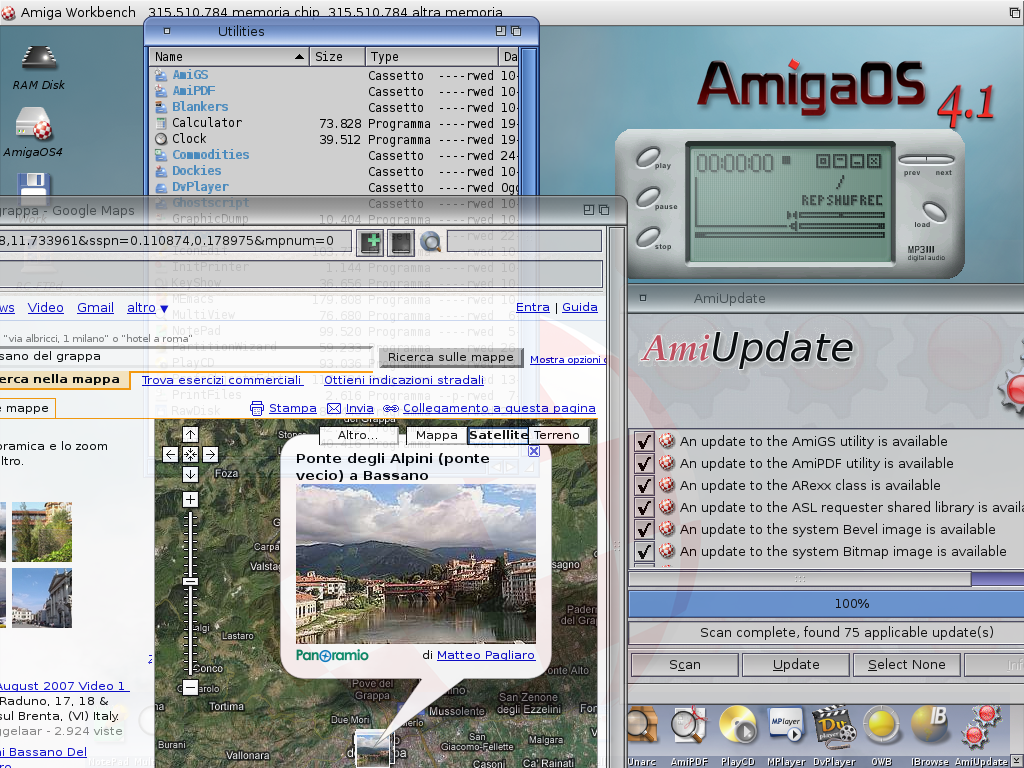Open the 'altro' dropdown in Google bar
The height and width of the screenshot is (768, 1024).
click(x=148, y=308)
